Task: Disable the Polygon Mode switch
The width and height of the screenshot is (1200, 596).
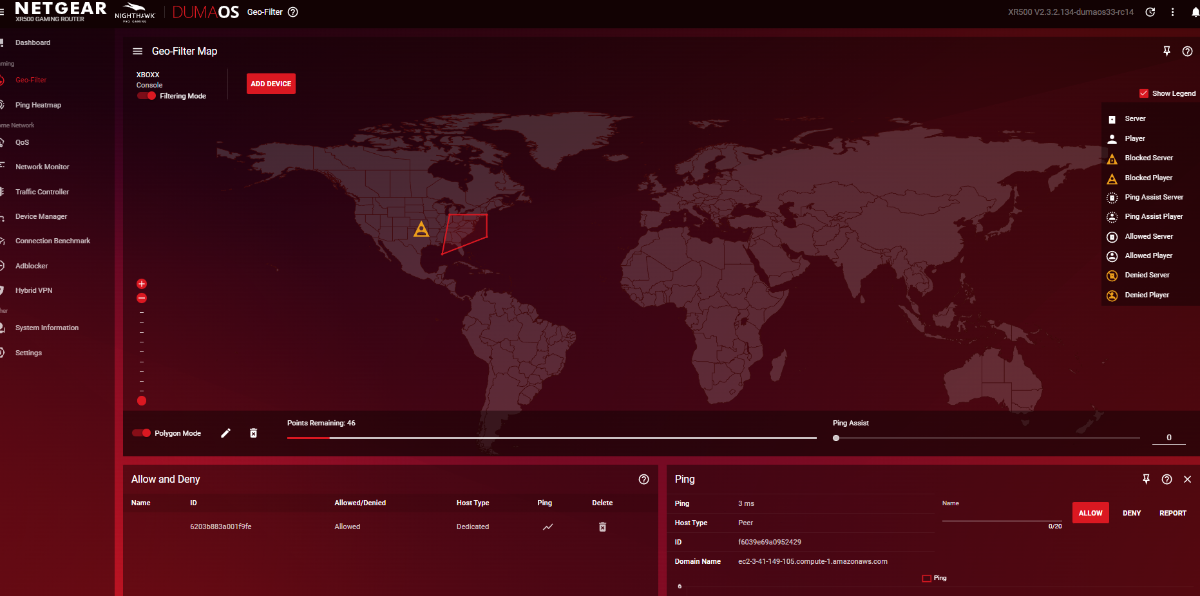Action: pos(142,433)
